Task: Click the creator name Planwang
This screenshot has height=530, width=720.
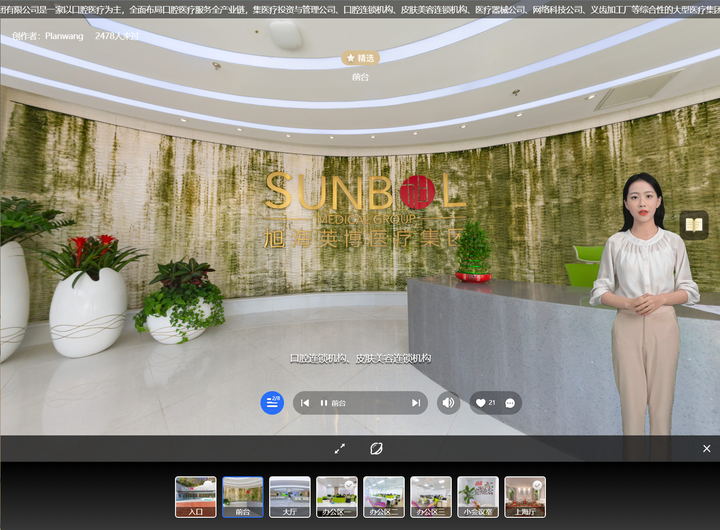Action: point(64,36)
